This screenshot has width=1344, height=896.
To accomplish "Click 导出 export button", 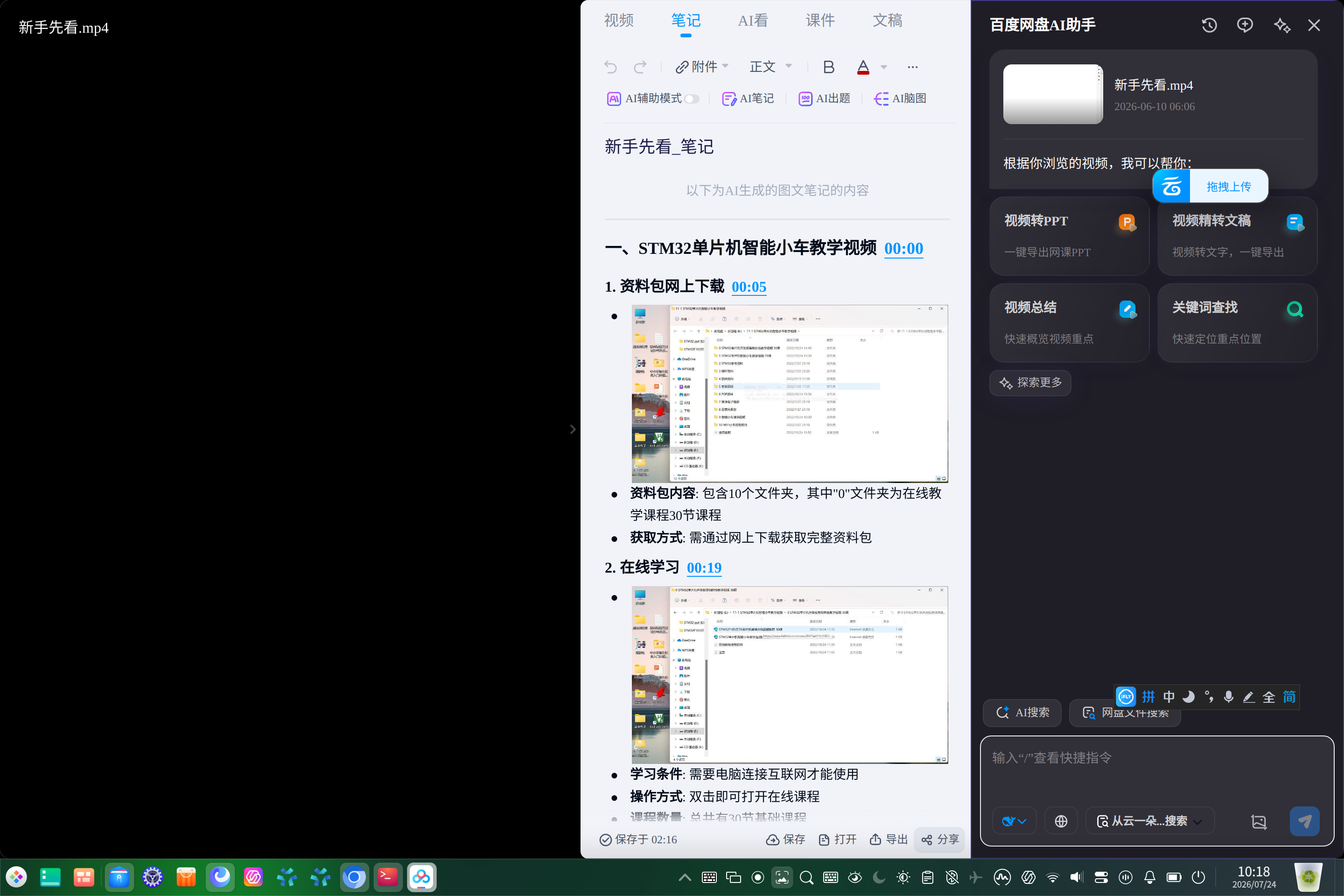I will coord(889,839).
